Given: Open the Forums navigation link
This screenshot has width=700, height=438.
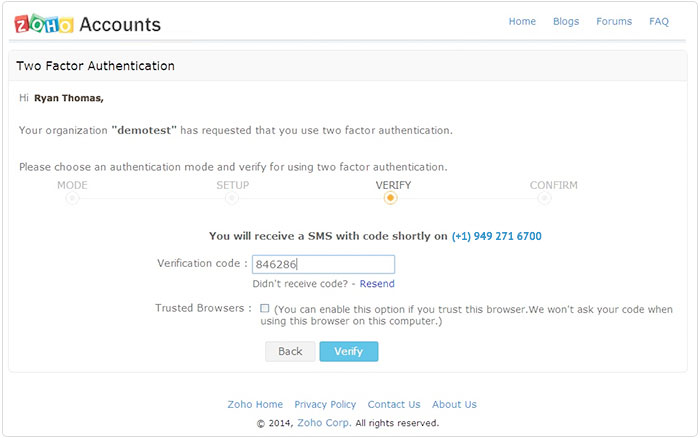Looking at the screenshot, I should (x=614, y=21).
